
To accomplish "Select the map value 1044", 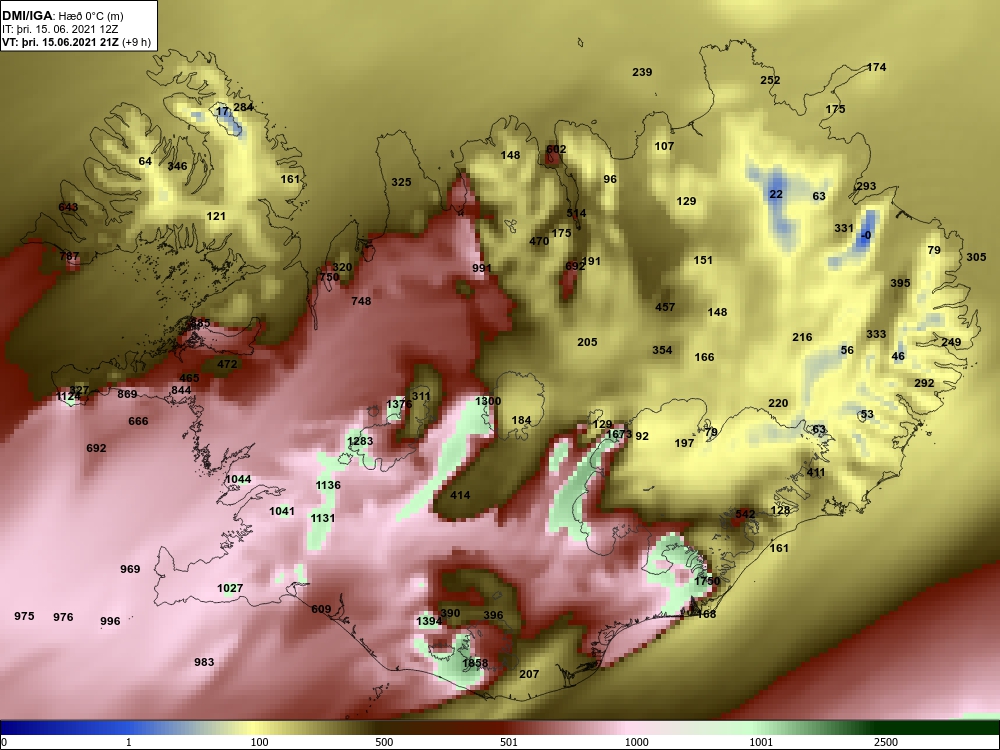I will tap(238, 480).
